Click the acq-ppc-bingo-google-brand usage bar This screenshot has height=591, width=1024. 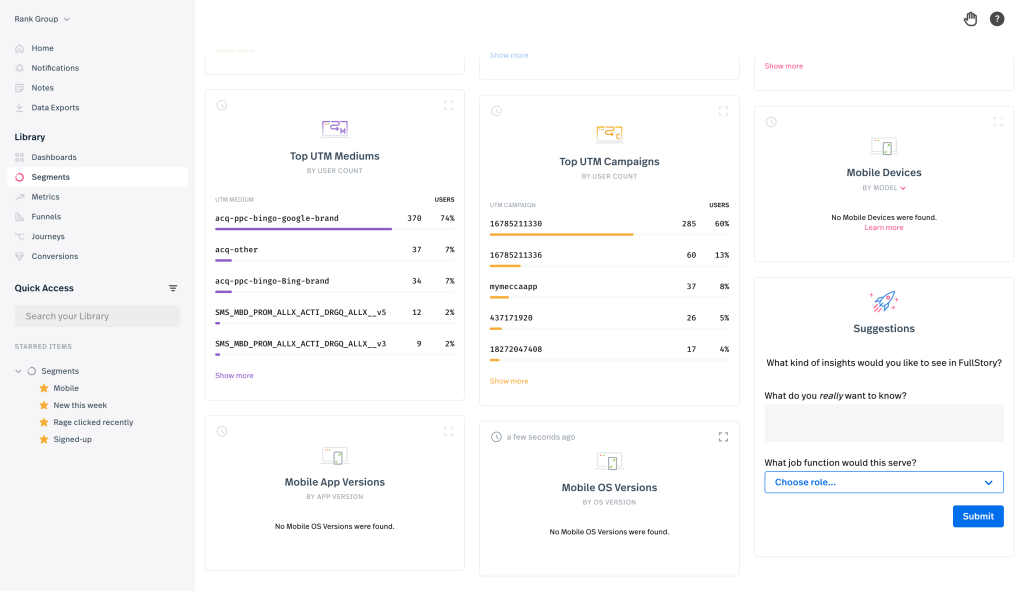[x=304, y=229]
